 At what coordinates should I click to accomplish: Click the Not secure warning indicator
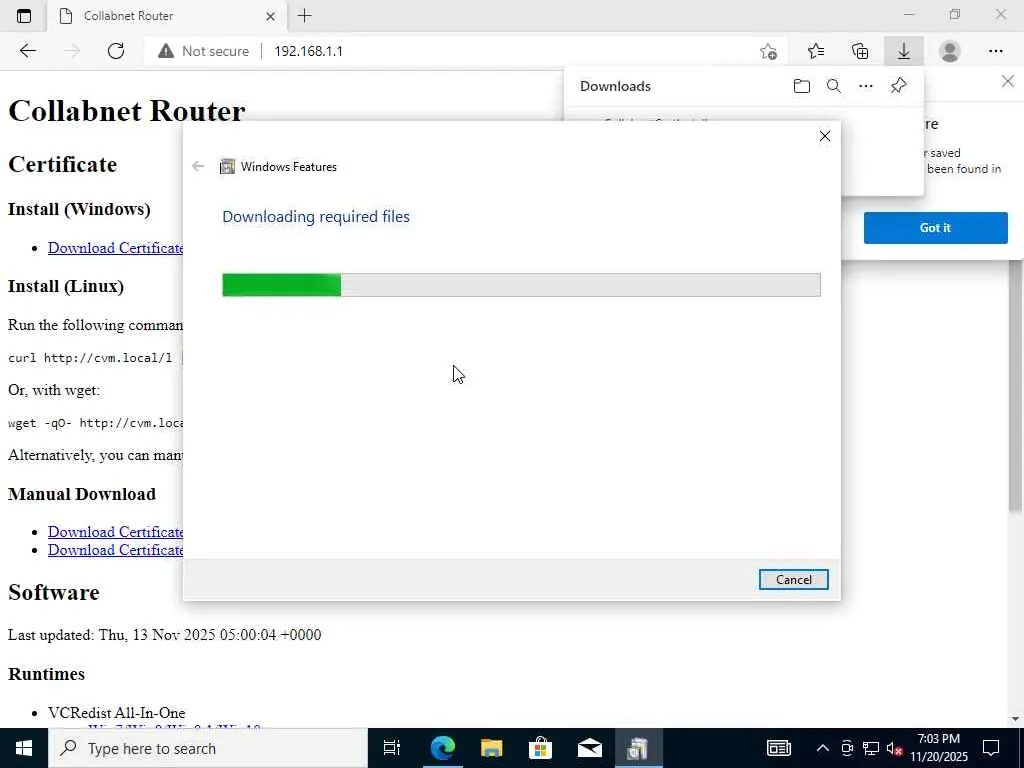(204, 51)
